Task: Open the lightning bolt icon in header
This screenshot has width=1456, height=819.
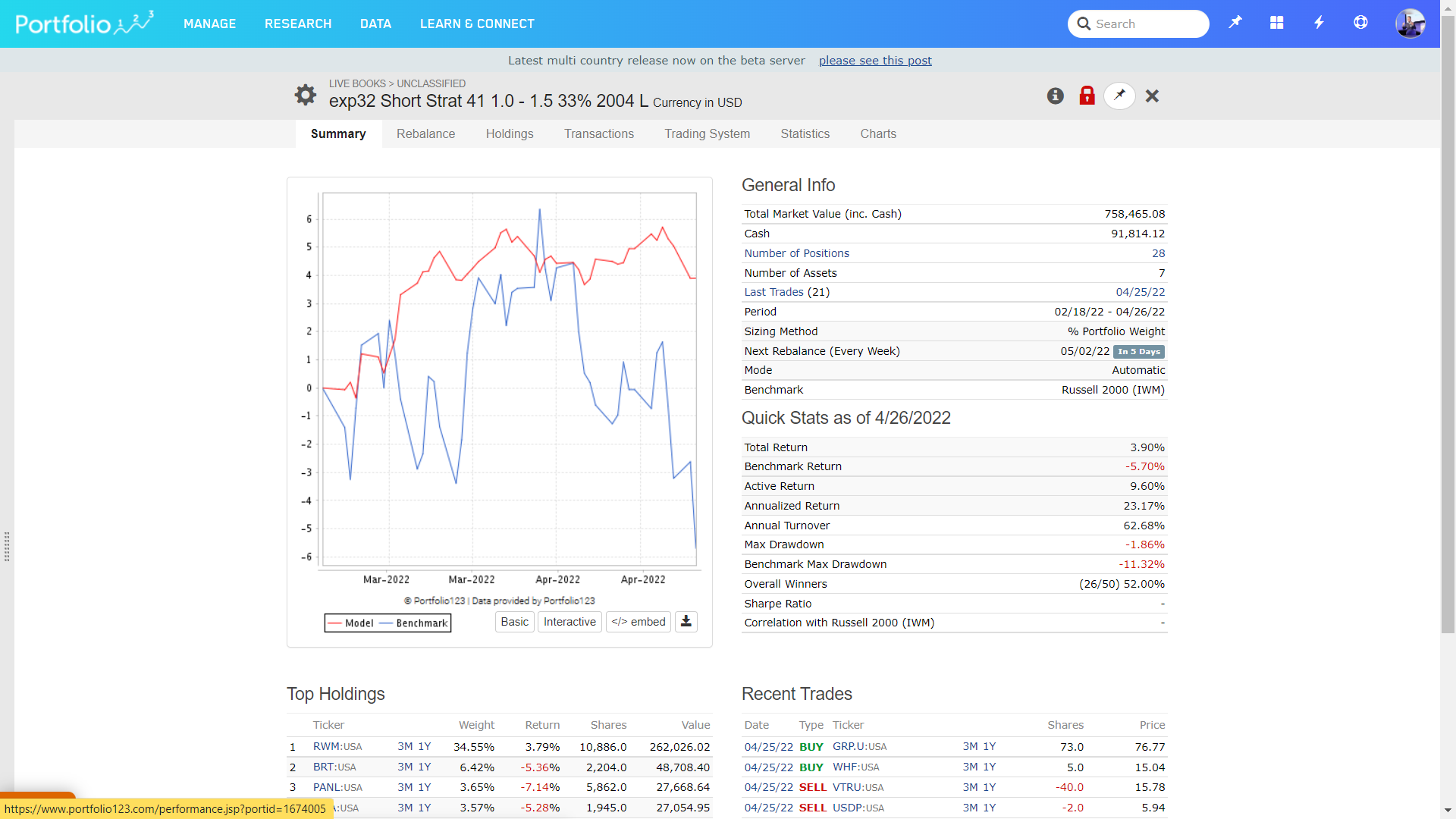Action: (1319, 23)
